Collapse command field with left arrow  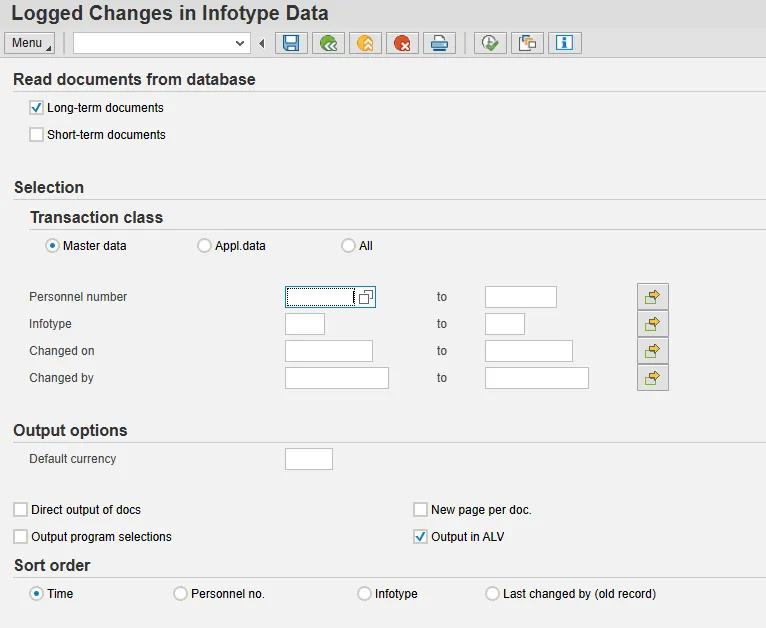(262, 43)
